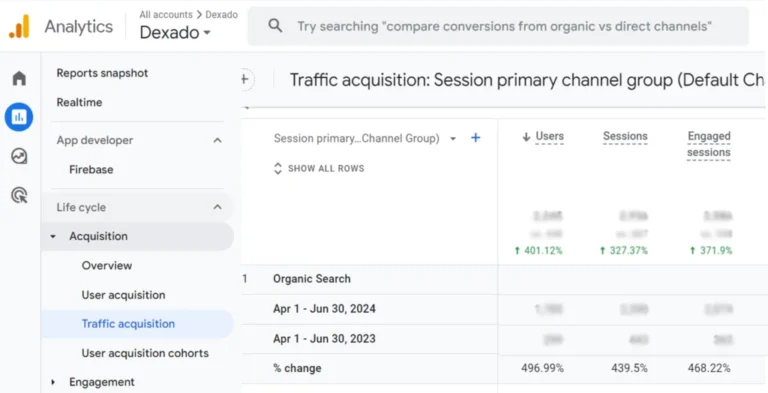Click the Analytics logo
Screen dimensions: 768x393
(x=19, y=26)
